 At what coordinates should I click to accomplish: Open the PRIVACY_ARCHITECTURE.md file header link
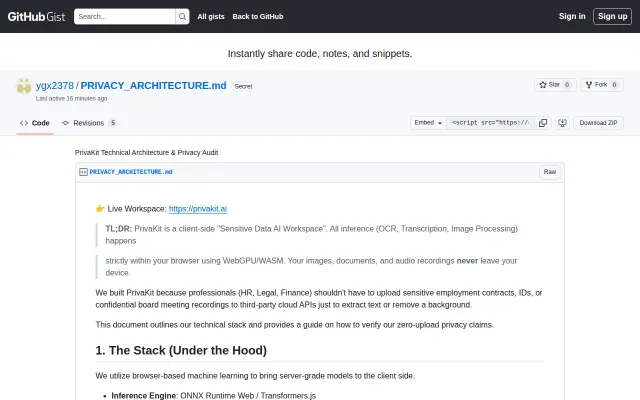[x=131, y=172]
